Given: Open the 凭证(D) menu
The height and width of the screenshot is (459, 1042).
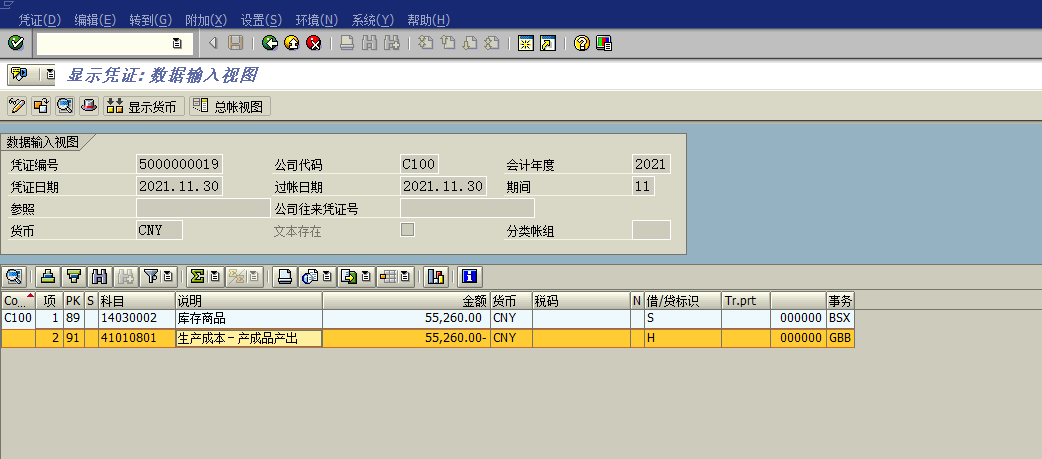Looking at the screenshot, I should click(x=39, y=20).
